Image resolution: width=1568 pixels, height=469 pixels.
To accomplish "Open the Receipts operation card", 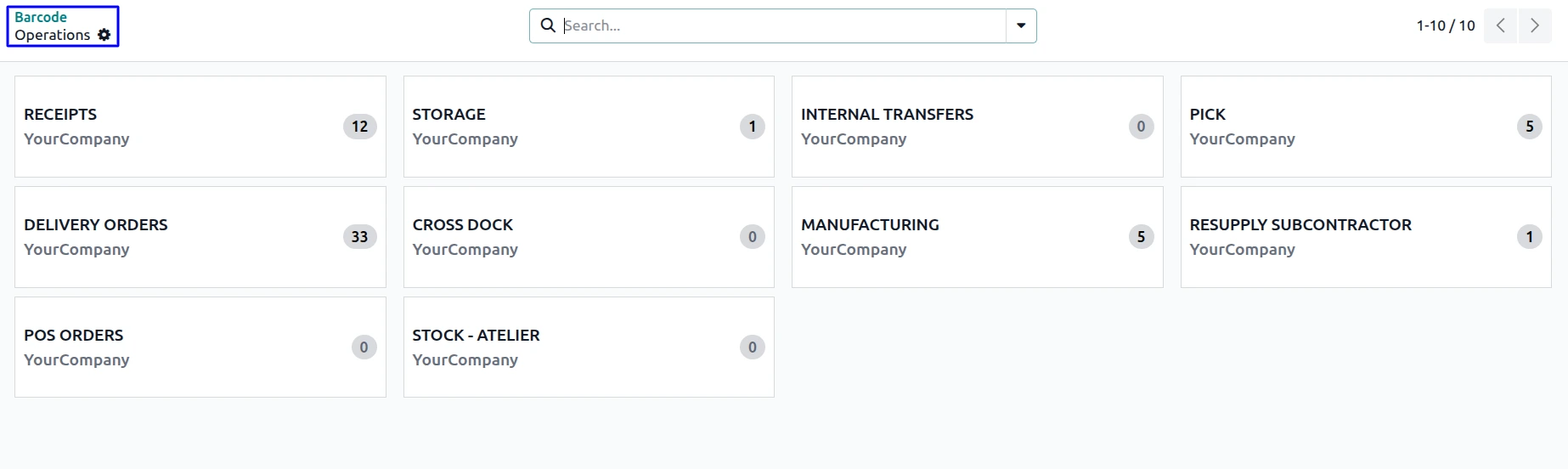I will tap(200, 127).
